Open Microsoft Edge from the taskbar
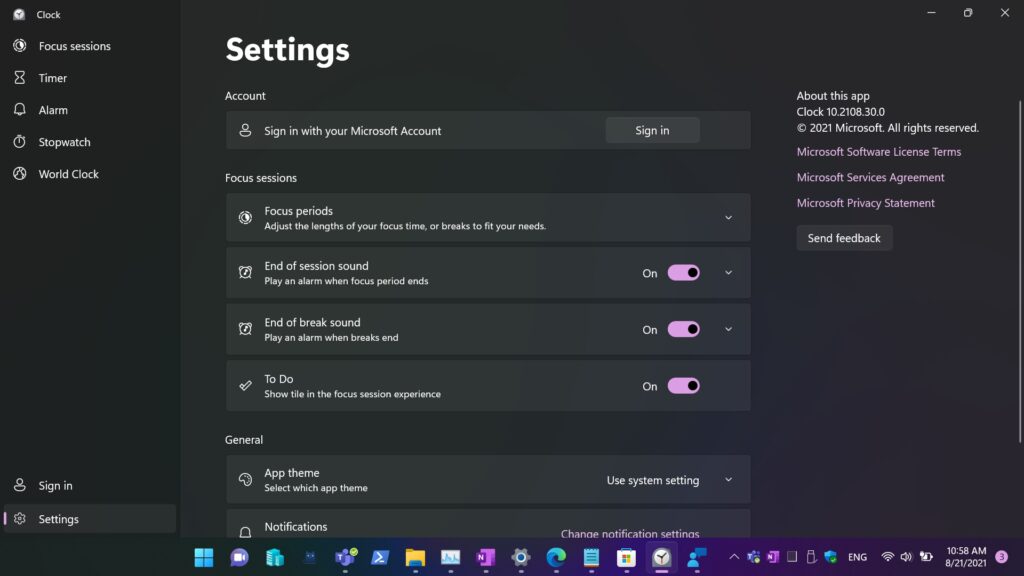 coord(556,557)
